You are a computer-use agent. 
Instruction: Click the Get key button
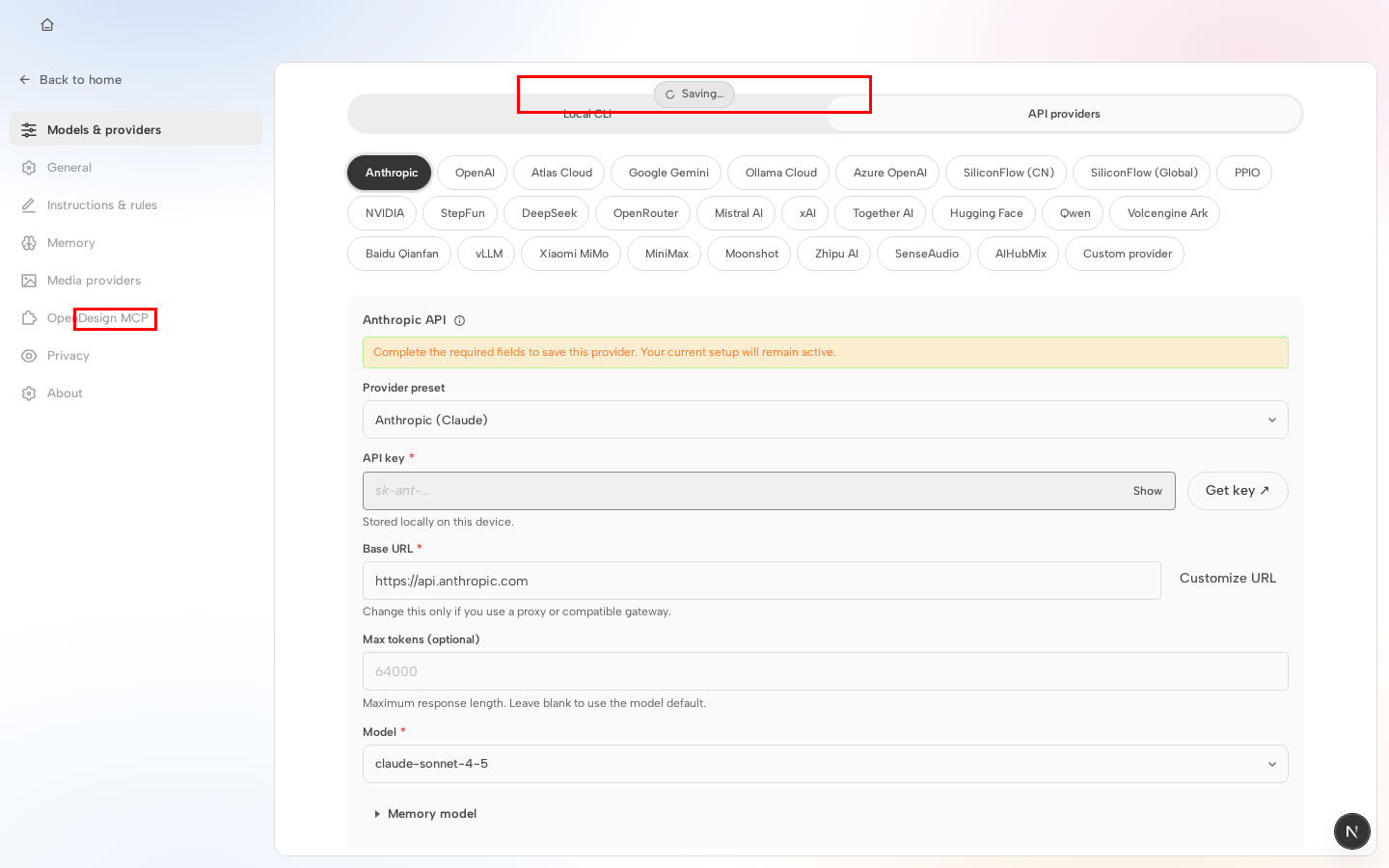point(1238,491)
